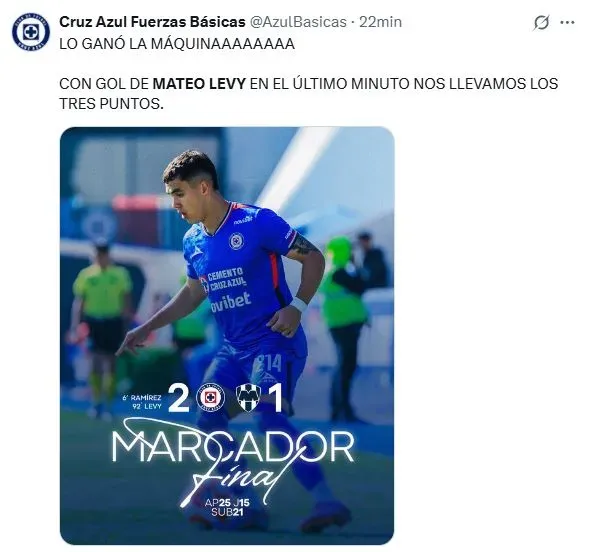The width and height of the screenshot is (592, 552).
Task: Click the LO GANÓ LA MÁQUINAAAAAAA text
Action: 177,44
